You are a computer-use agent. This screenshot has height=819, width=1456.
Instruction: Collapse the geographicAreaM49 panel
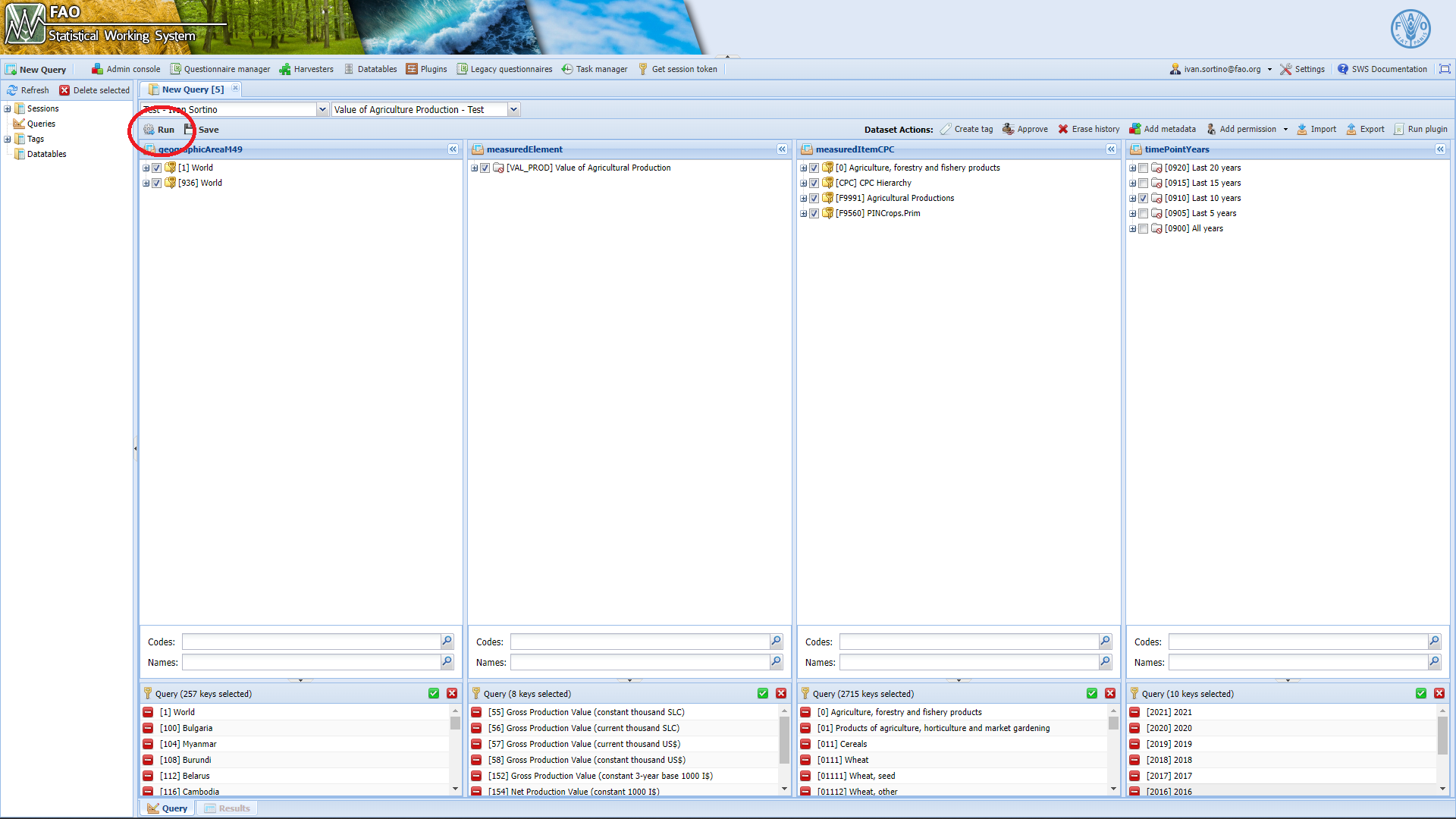453,149
